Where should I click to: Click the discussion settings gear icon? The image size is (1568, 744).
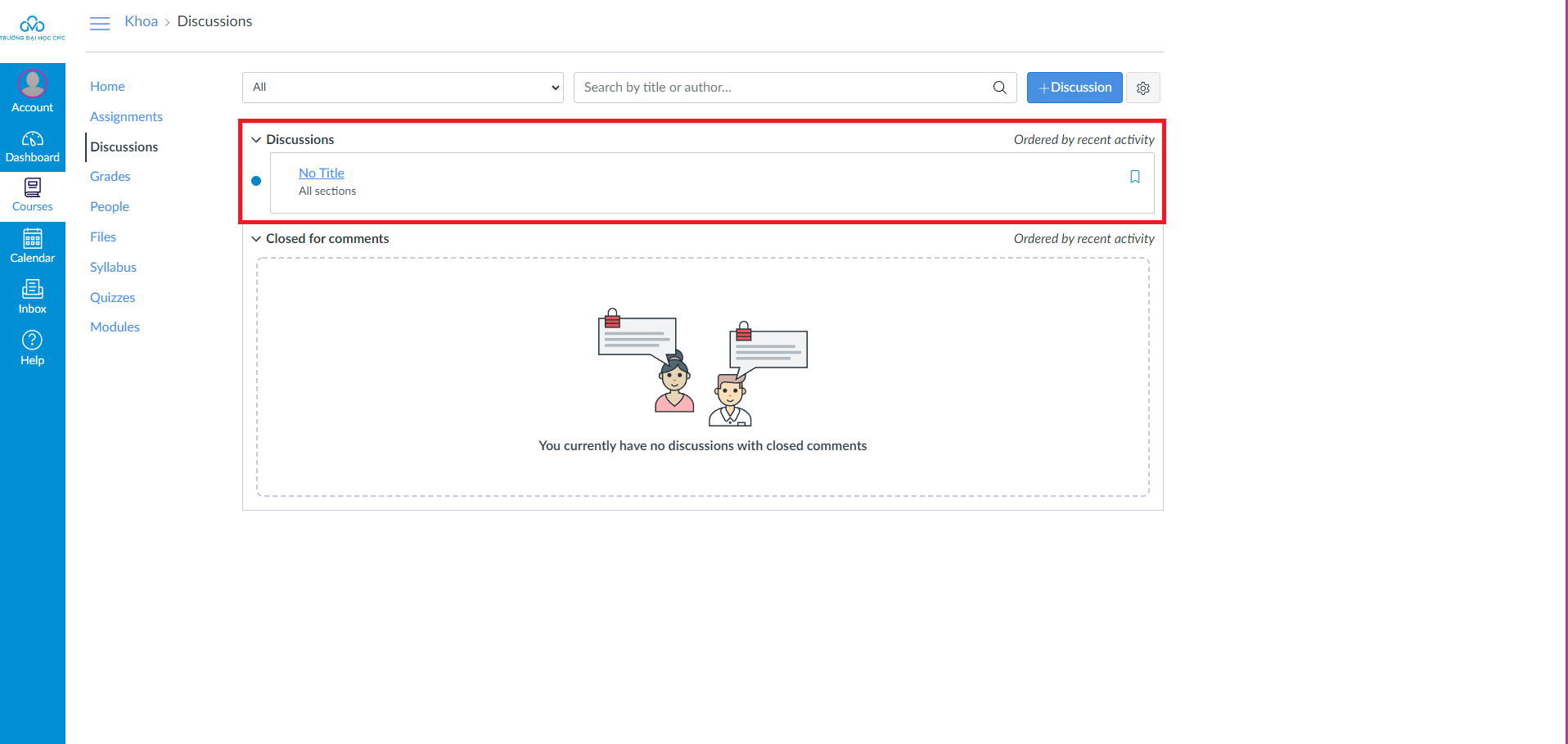[1142, 88]
